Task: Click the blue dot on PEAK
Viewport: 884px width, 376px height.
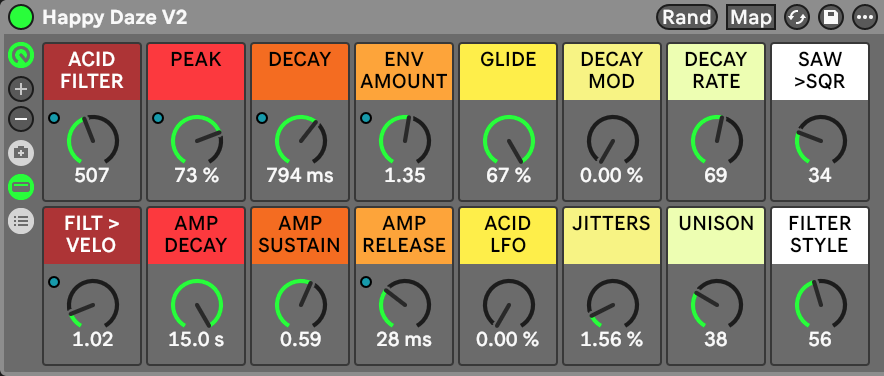Action: (158, 118)
